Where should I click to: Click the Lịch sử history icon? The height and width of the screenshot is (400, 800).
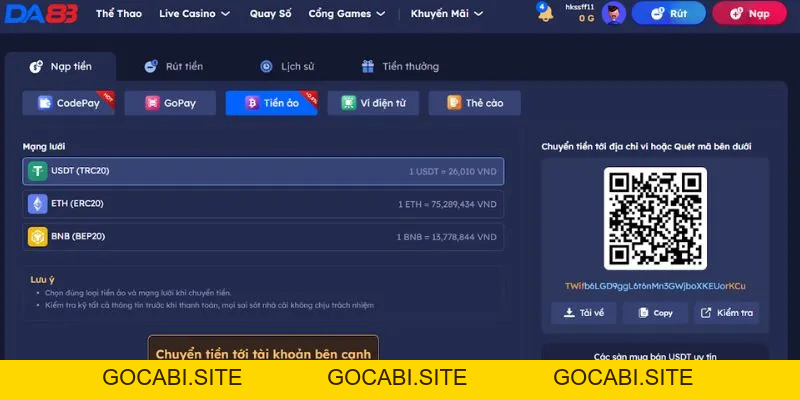click(x=266, y=66)
